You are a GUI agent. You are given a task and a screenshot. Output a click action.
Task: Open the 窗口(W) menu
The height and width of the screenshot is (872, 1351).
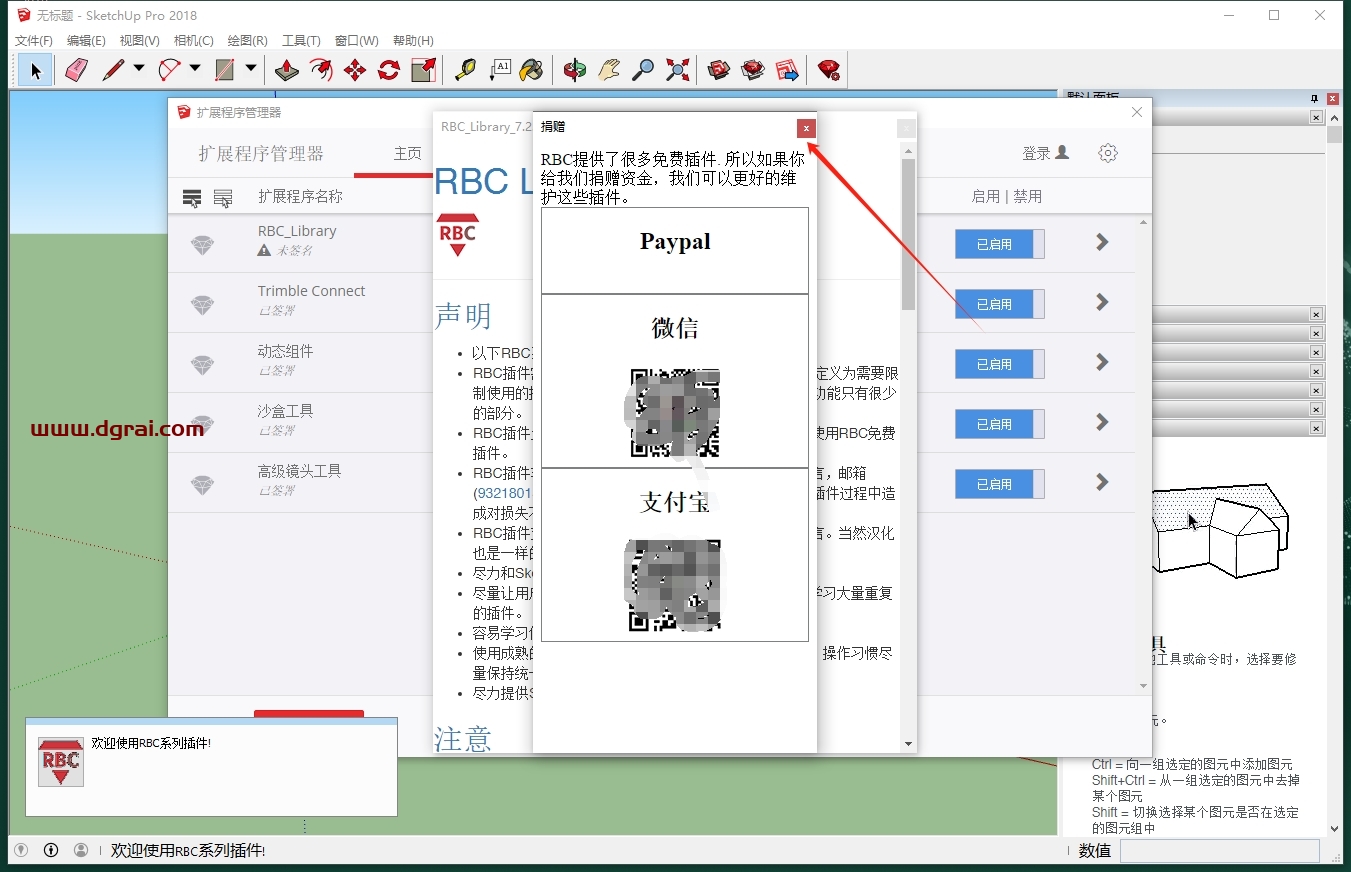point(356,41)
